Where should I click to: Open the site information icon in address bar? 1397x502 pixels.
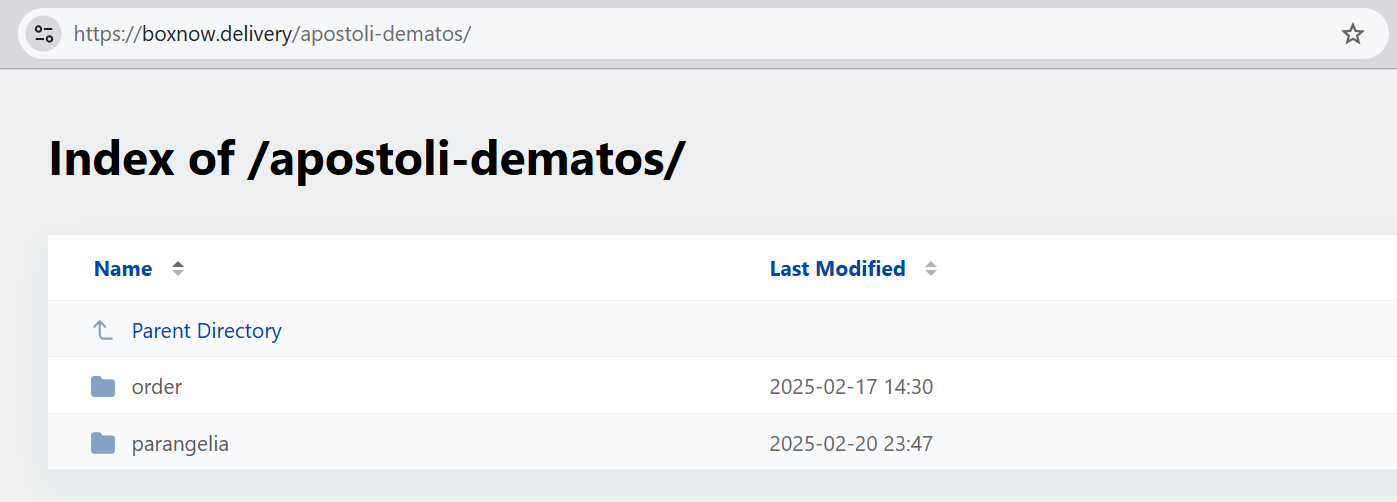[x=44, y=34]
